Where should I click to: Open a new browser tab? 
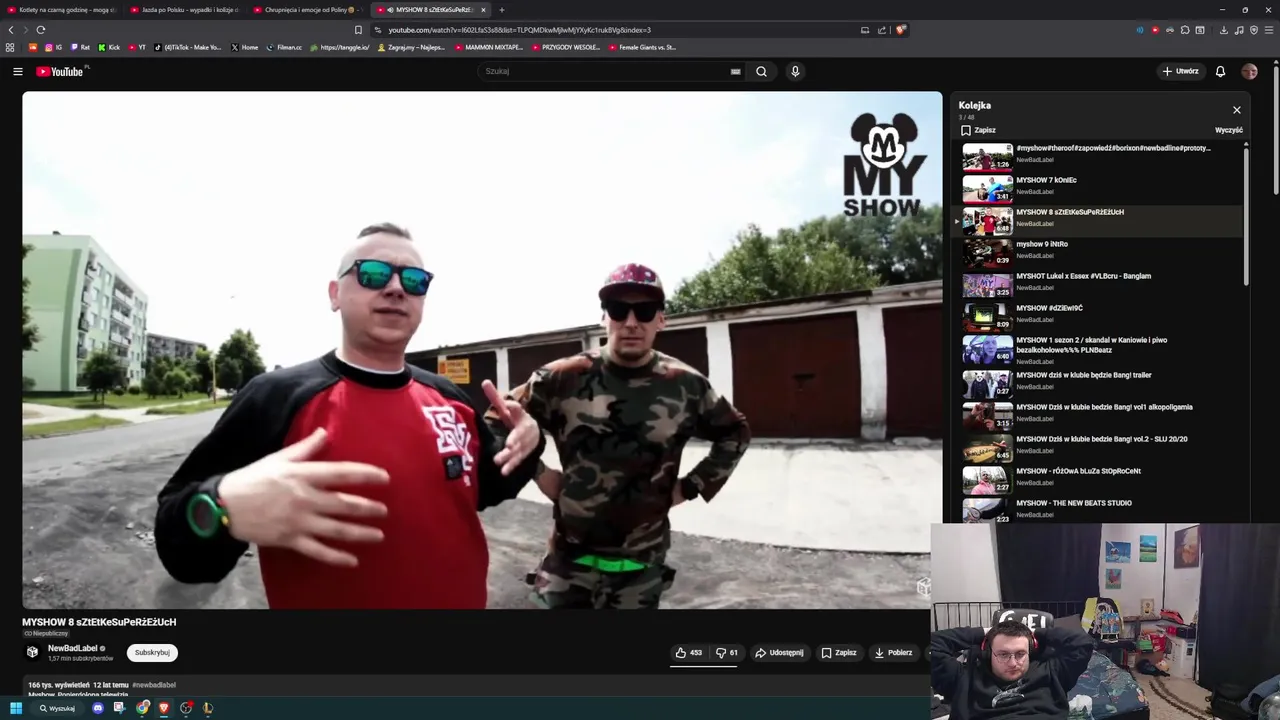[502, 9]
